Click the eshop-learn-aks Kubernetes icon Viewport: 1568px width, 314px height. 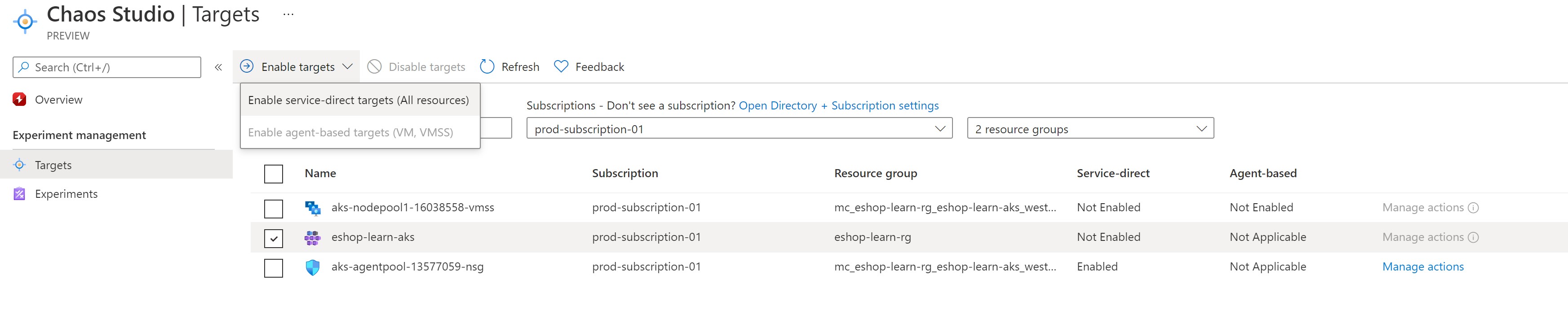click(312, 237)
